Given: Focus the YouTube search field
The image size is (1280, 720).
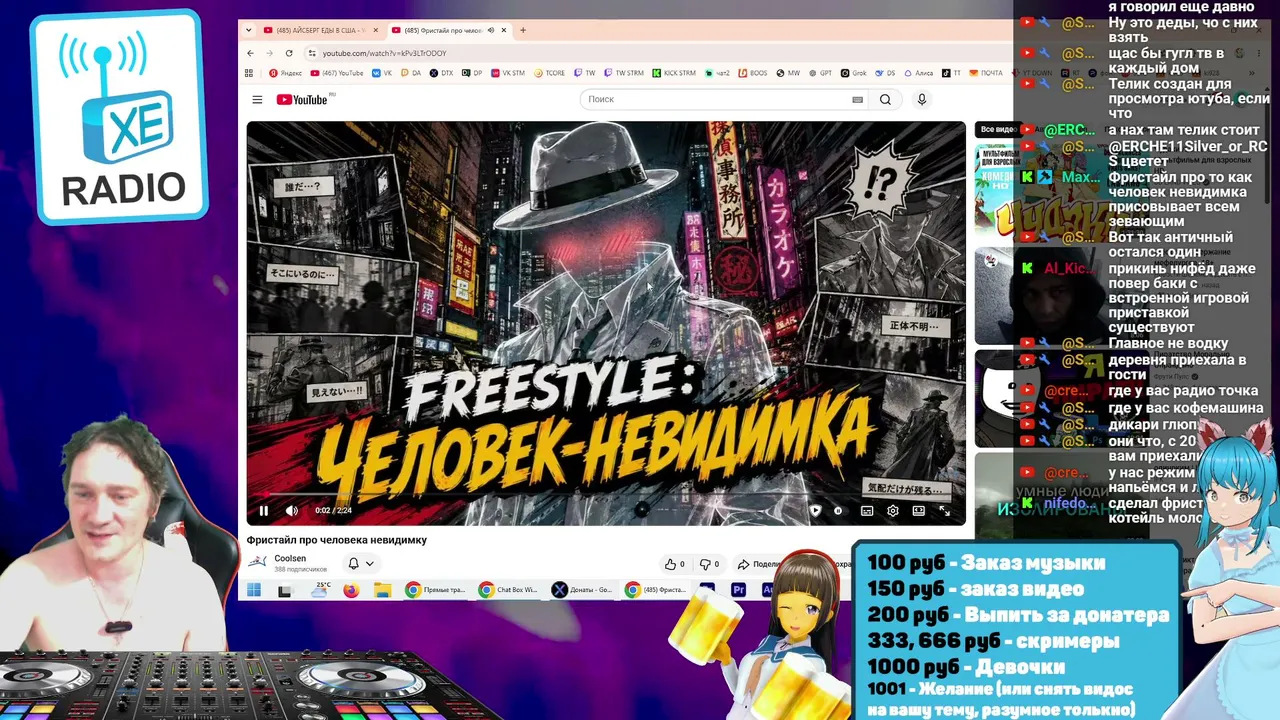Looking at the screenshot, I should coord(716,99).
